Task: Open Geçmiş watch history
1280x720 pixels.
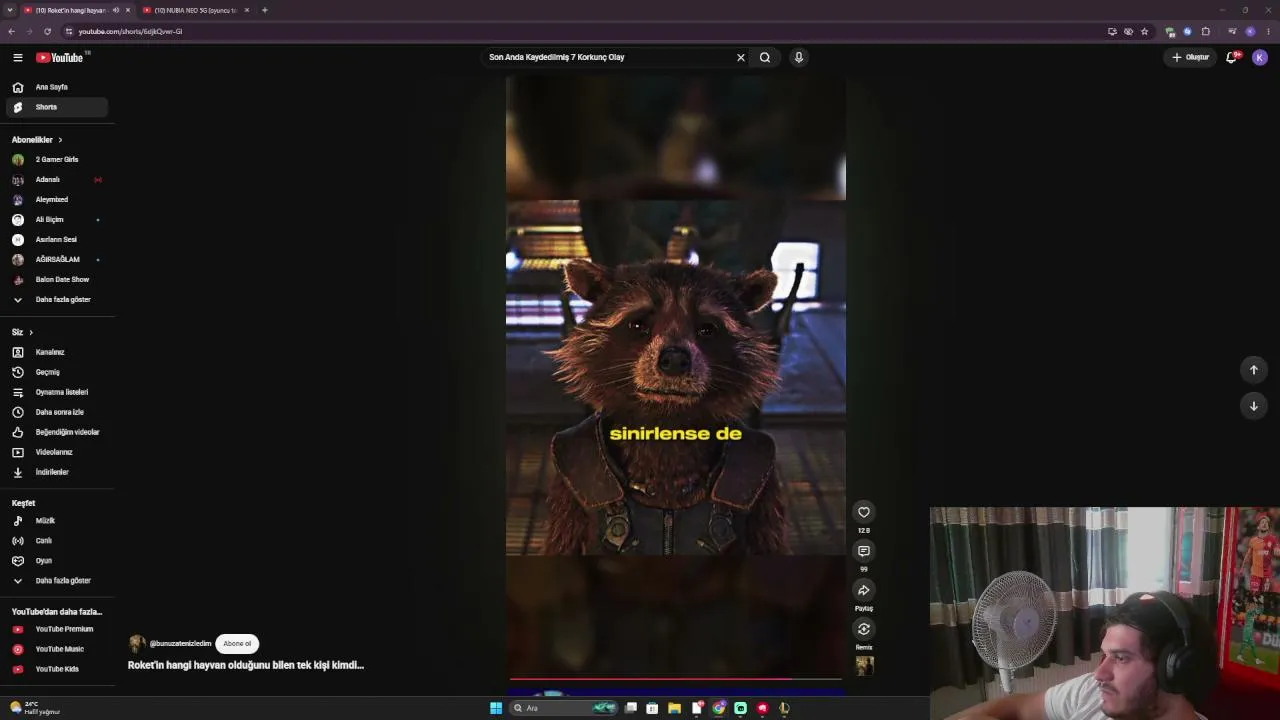Action: click(x=56, y=372)
